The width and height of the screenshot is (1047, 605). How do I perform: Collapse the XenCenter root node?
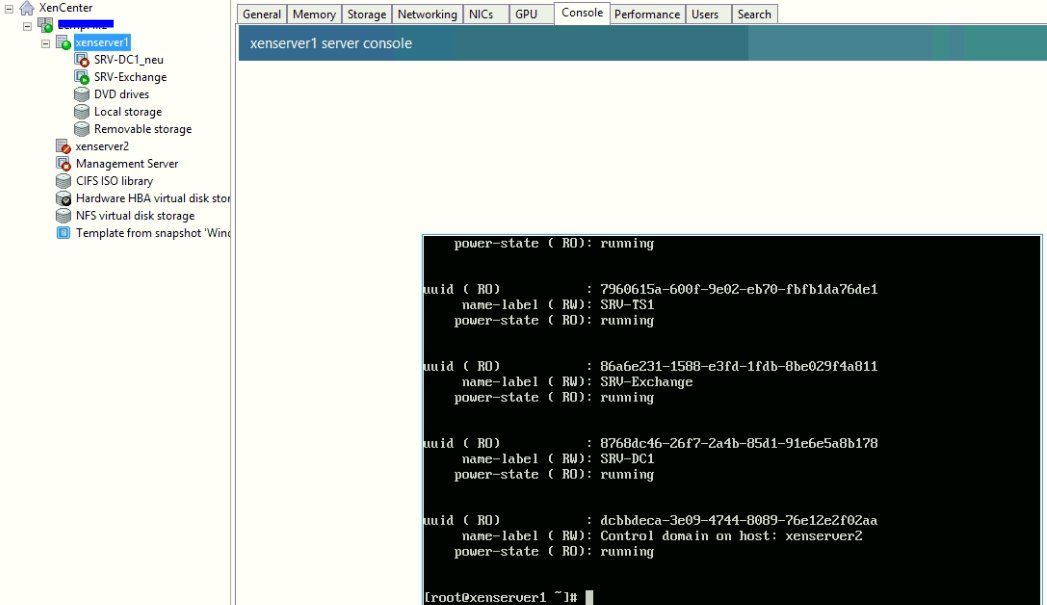pos(9,9)
